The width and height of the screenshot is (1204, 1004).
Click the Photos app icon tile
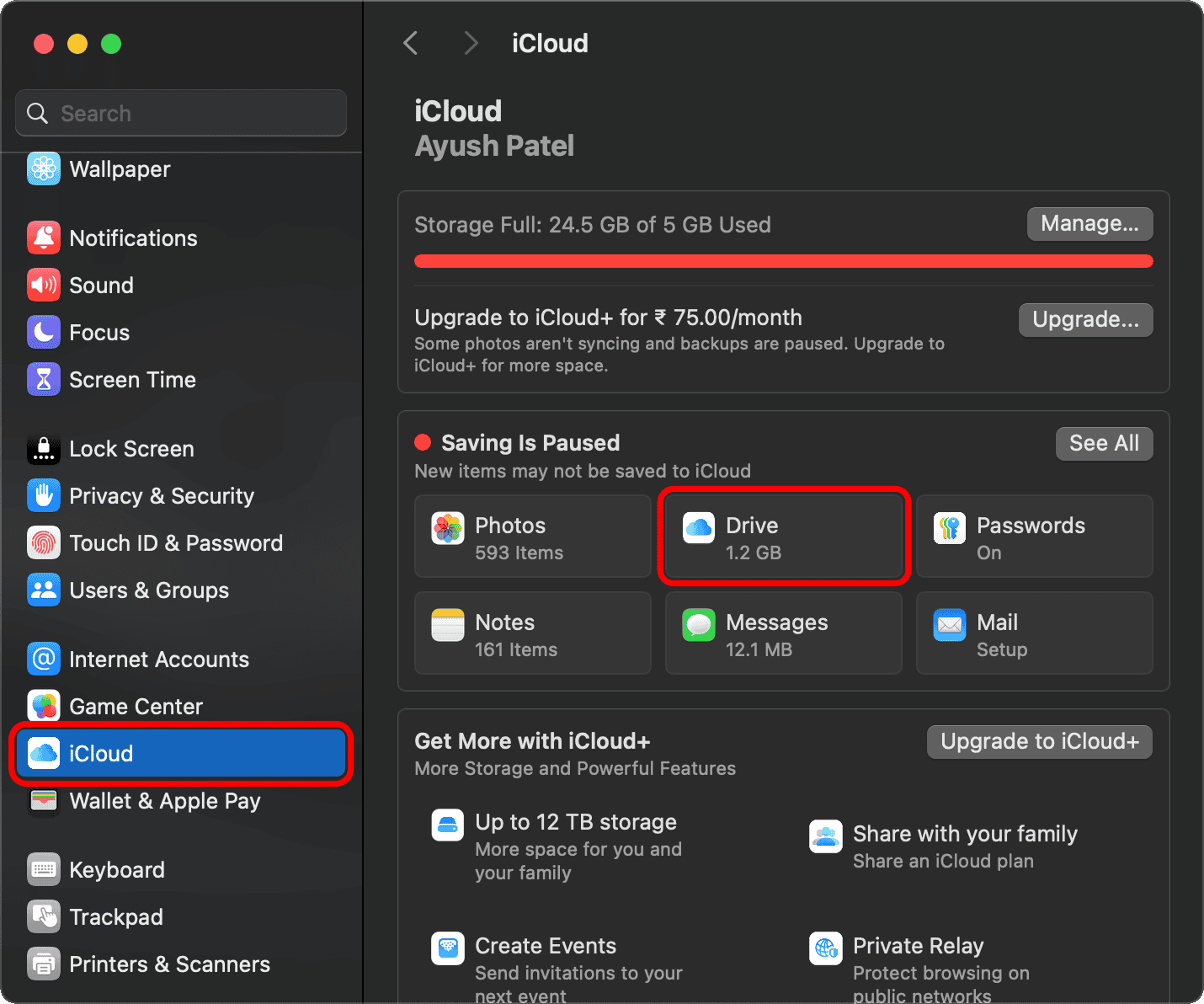pyautogui.click(x=448, y=529)
